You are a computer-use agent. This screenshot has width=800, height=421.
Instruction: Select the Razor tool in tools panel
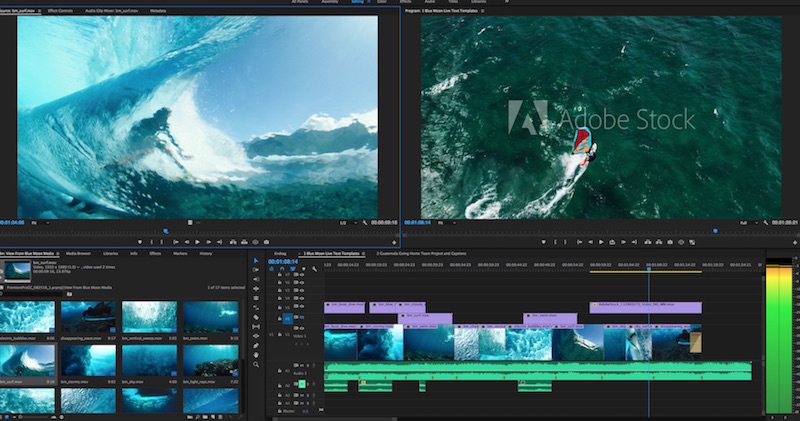pos(256,317)
